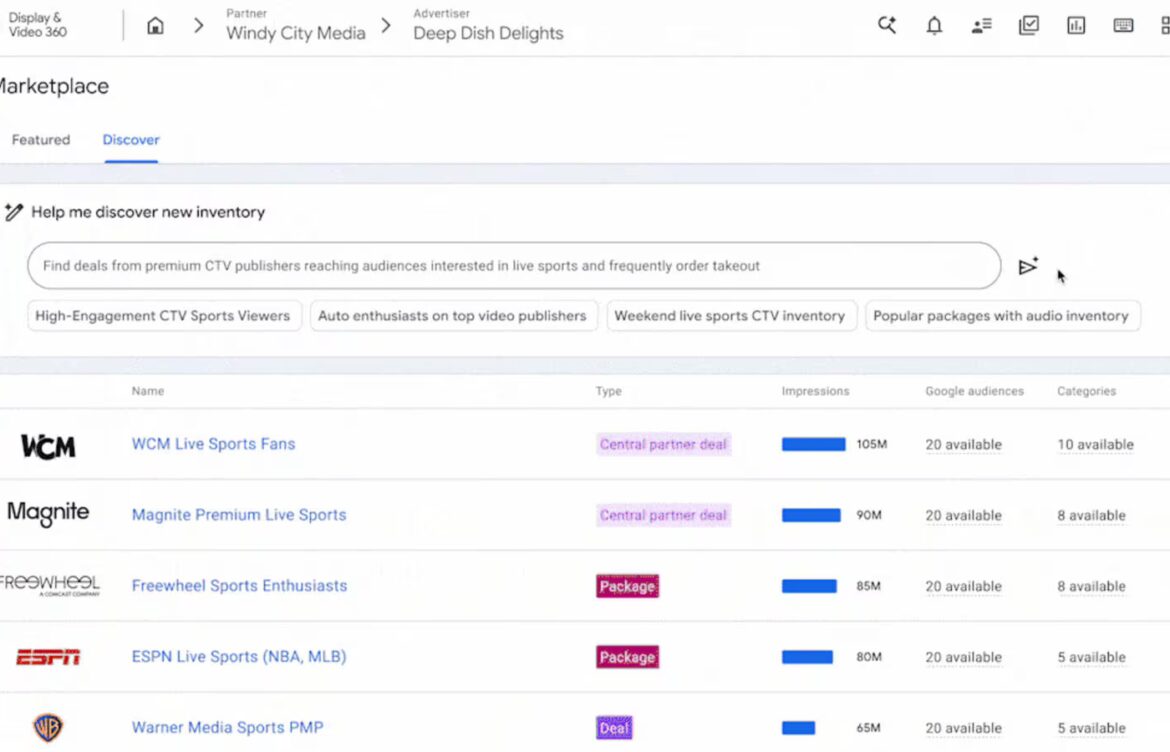Click 8 available categories for Freewheel
The height and width of the screenshot is (752, 1170).
1091,586
